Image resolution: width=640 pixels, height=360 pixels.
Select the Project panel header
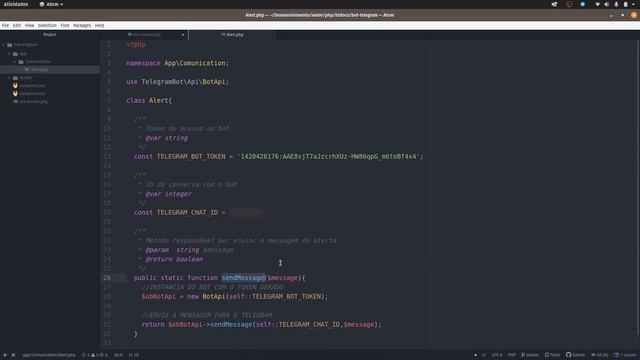pos(50,35)
